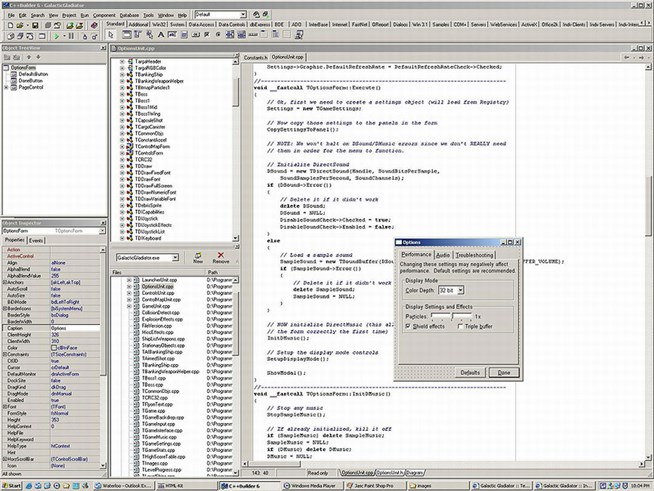Switch to the Audio tab in Options
The width and height of the screenshot is (654, 491).
coord(442,255)
